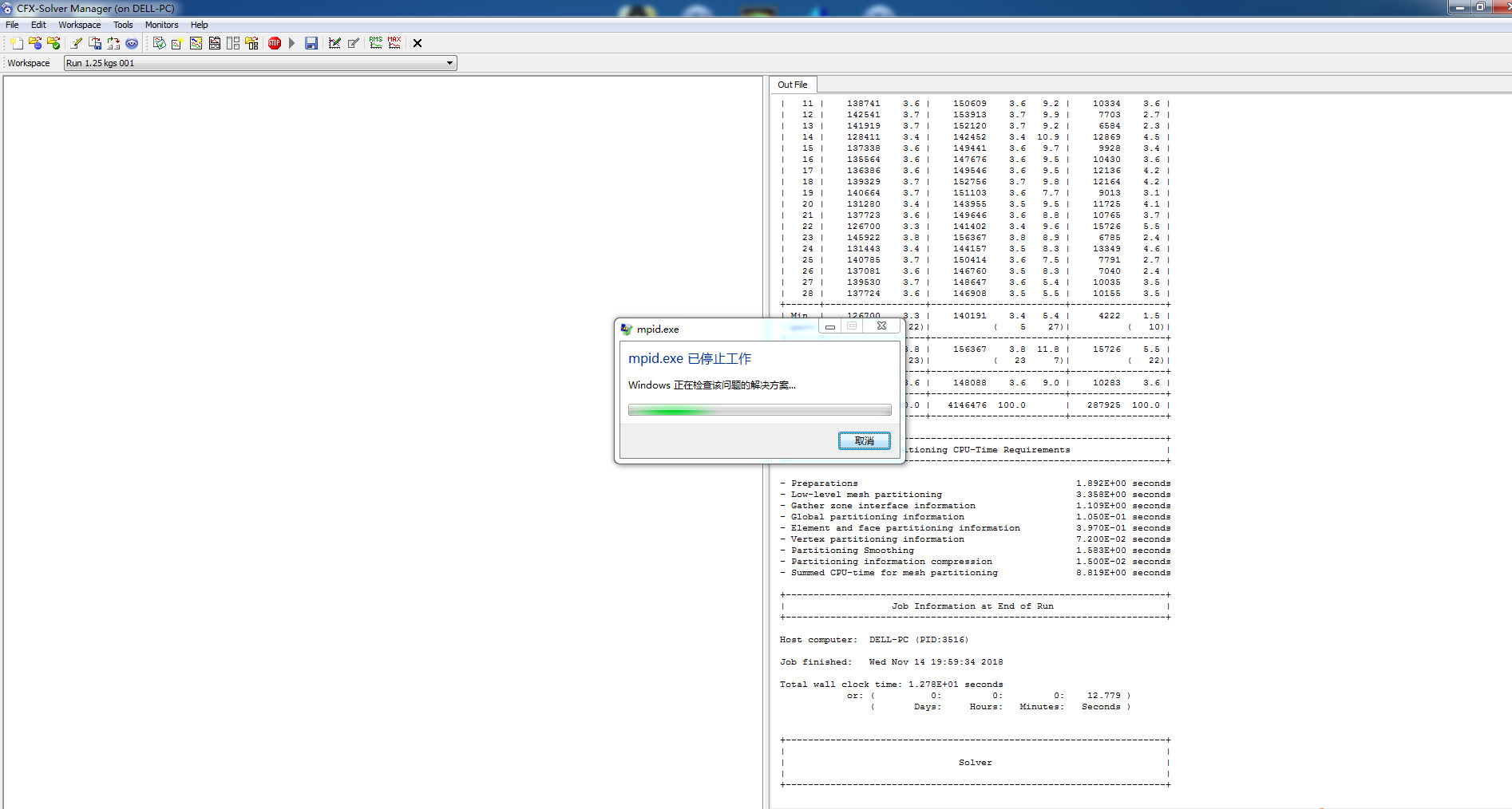Screen dimensions: 1512x809
Task: Open the Monitors menu
Action: (161, 25)
